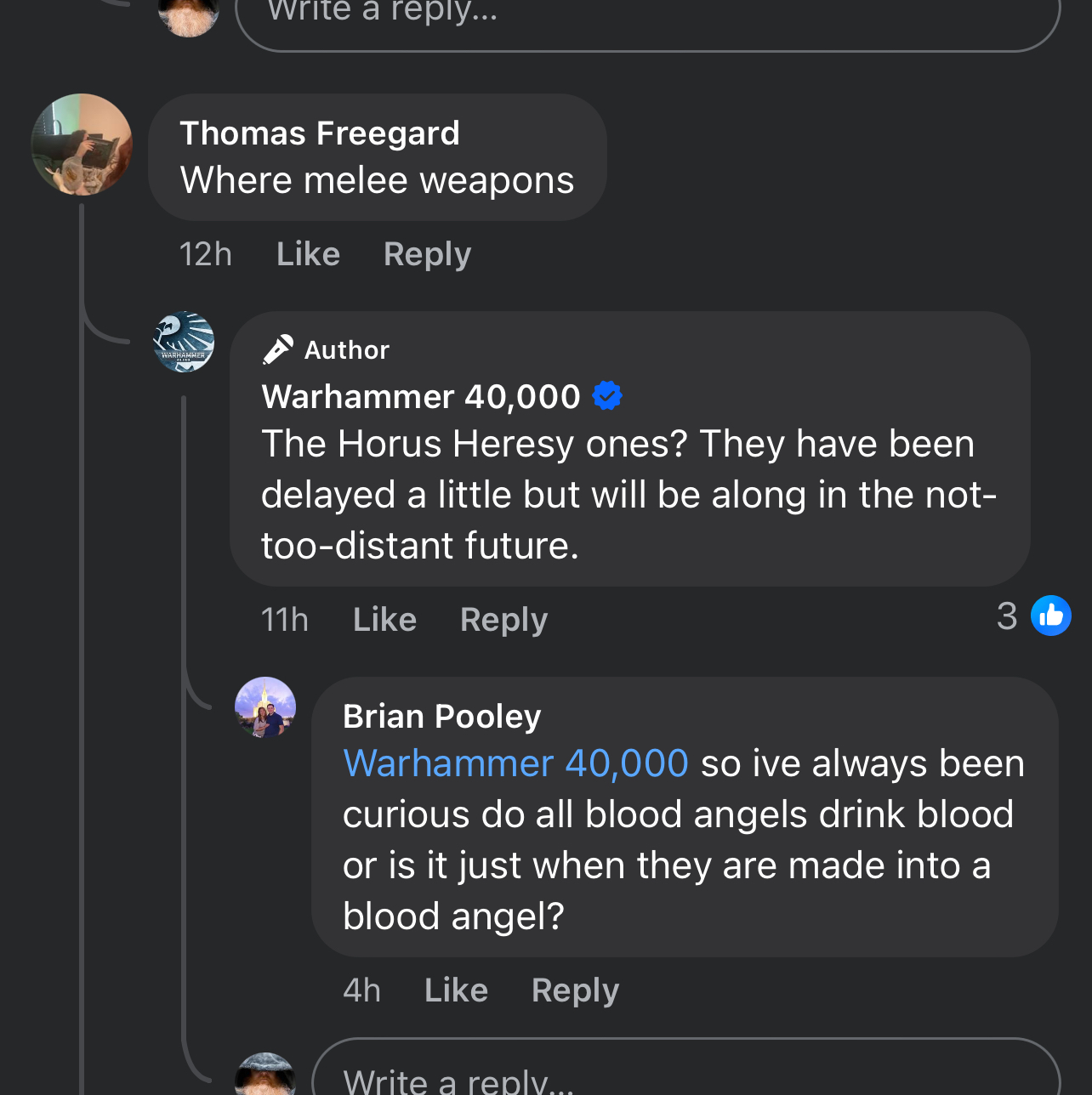This screenshot has height=1095, width=1092.
Task: Click the Author microphone badge icon
Action: tap(278, 349)
